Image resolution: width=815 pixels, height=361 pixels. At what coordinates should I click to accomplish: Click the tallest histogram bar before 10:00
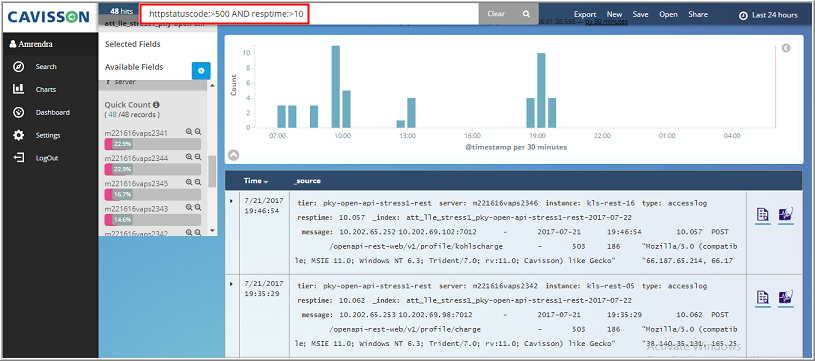pos(336,86)
